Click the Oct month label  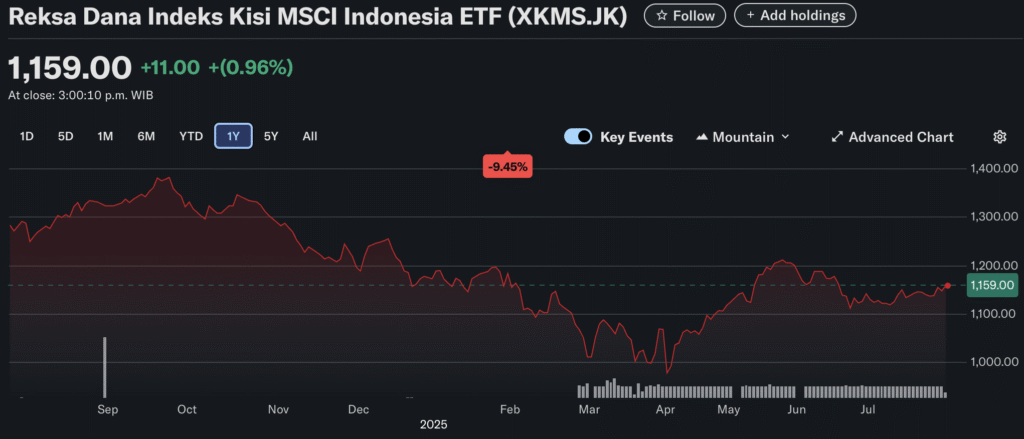[x=187, y=410]
